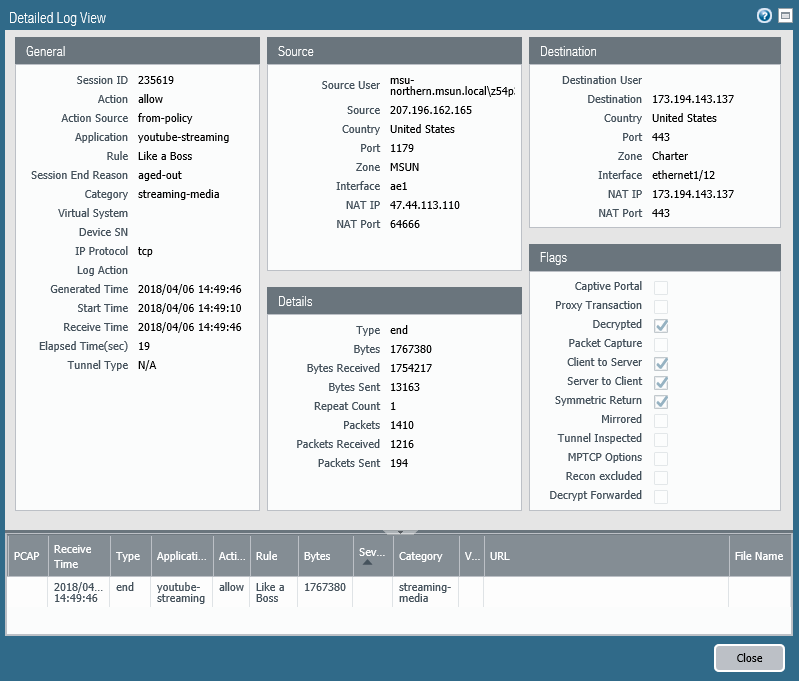
Task: Click the PCAP column header
Action: click(27, 556)
